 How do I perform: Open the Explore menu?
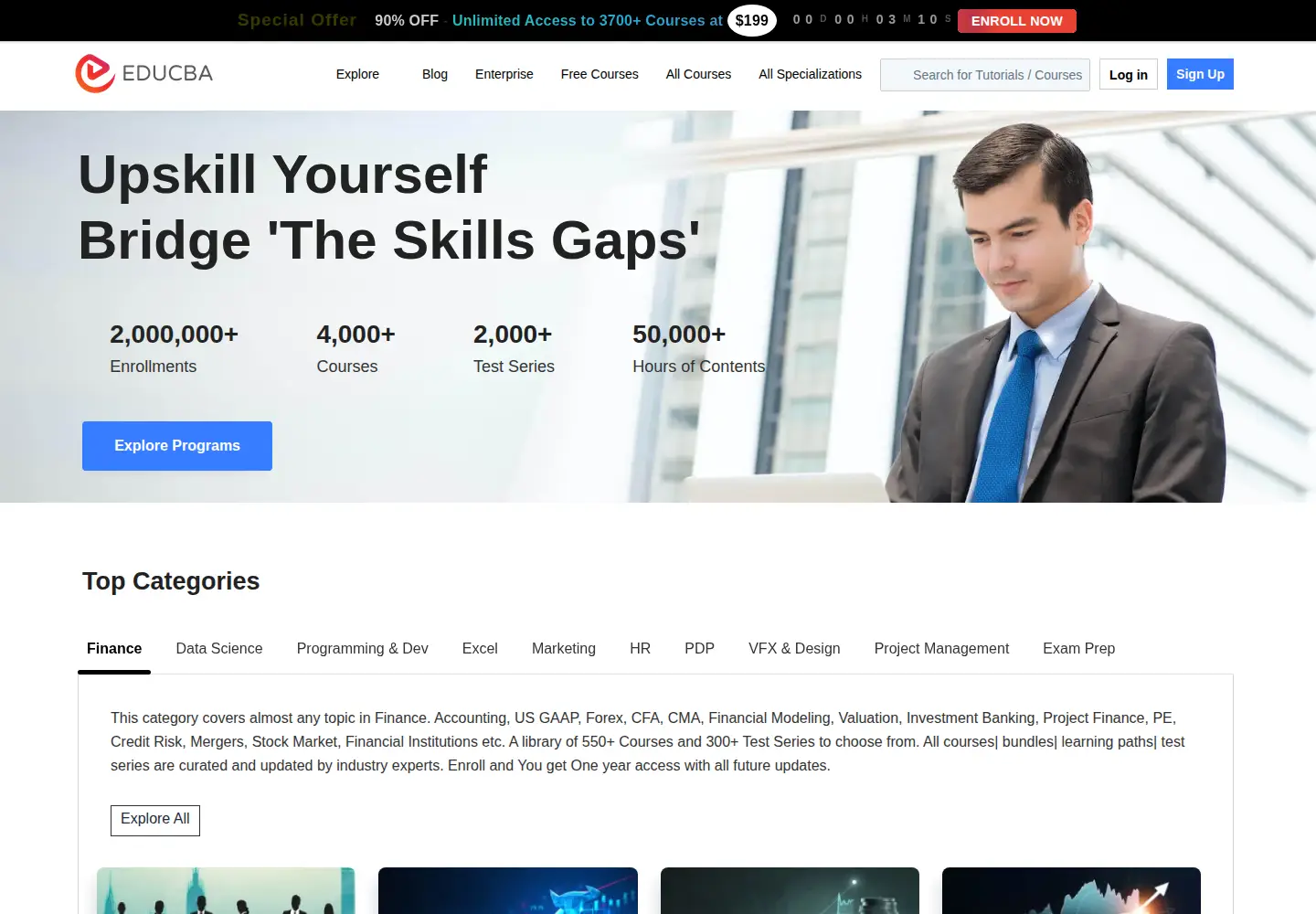coord(357,74)
